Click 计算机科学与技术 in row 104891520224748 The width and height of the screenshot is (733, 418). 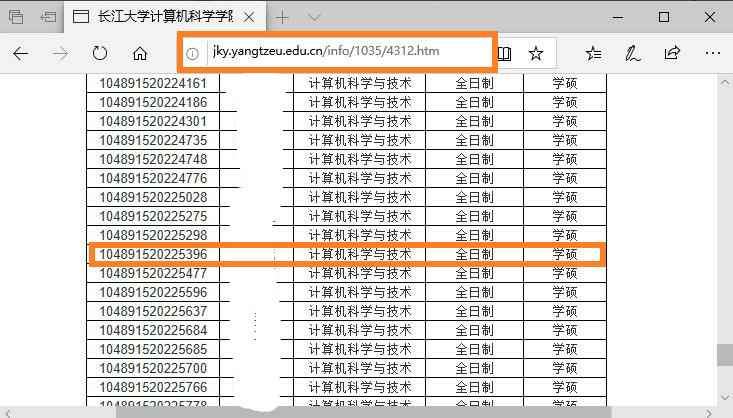tap(359, 159)
